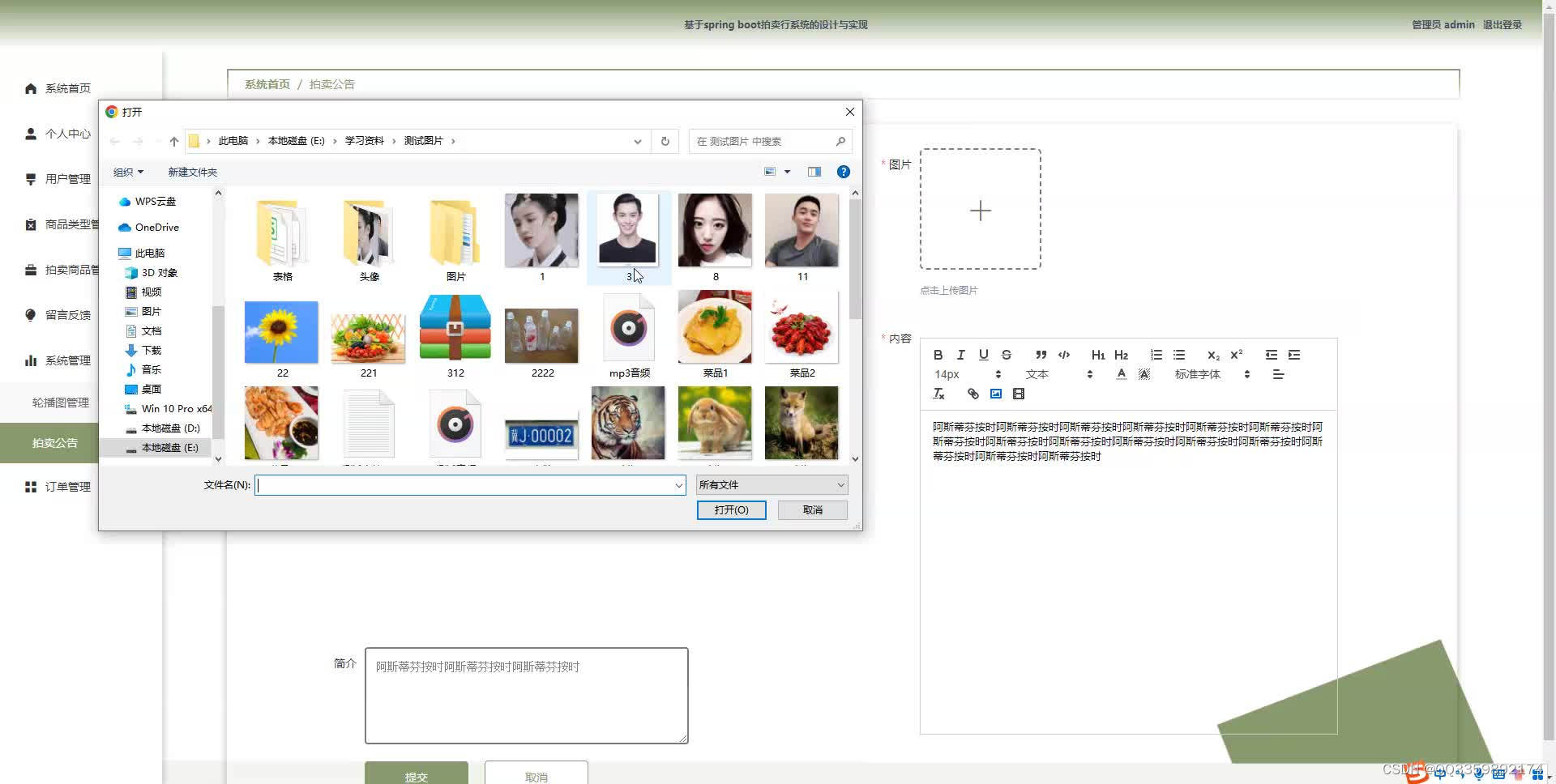Screen dimensions: 1556x784
Task: Select the 表格 folder
Action: coord(282,240)
